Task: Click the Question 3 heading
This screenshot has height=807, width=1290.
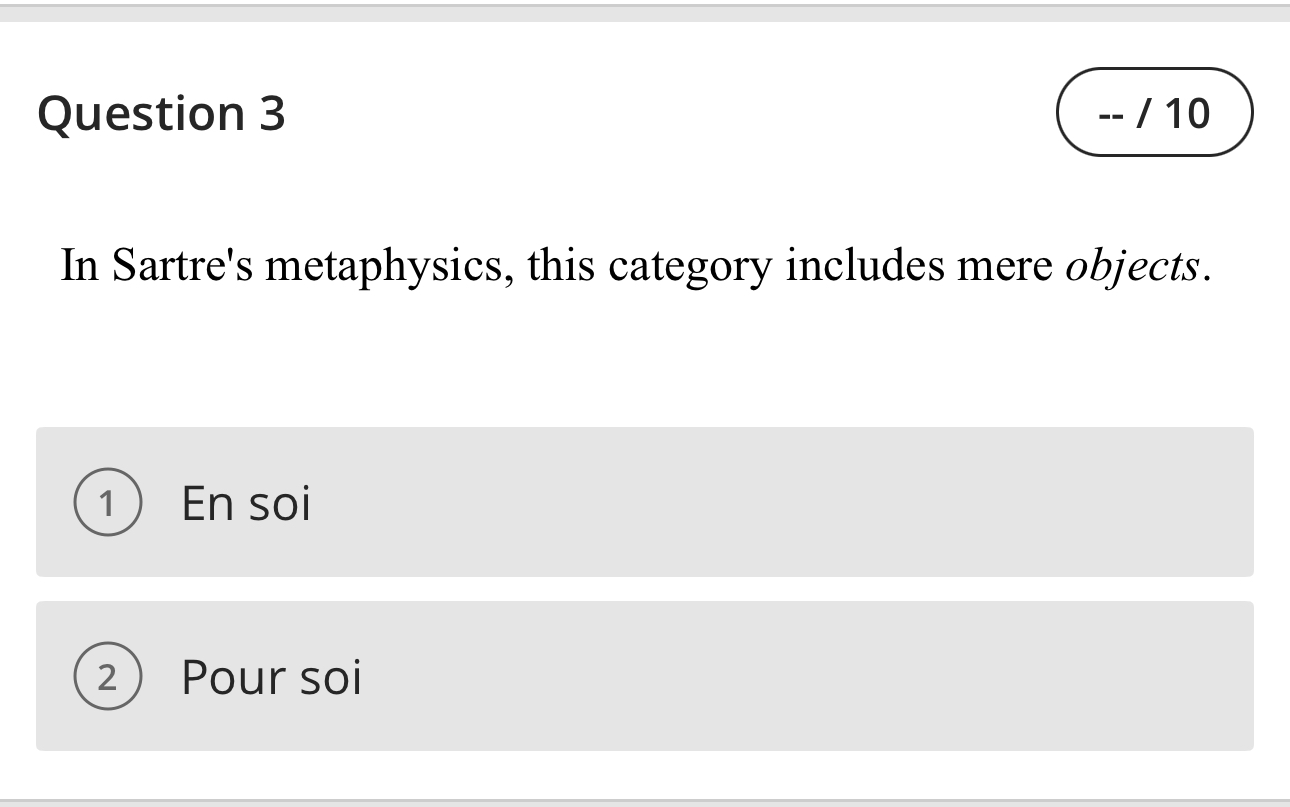Action: click(x=161, y=112)
